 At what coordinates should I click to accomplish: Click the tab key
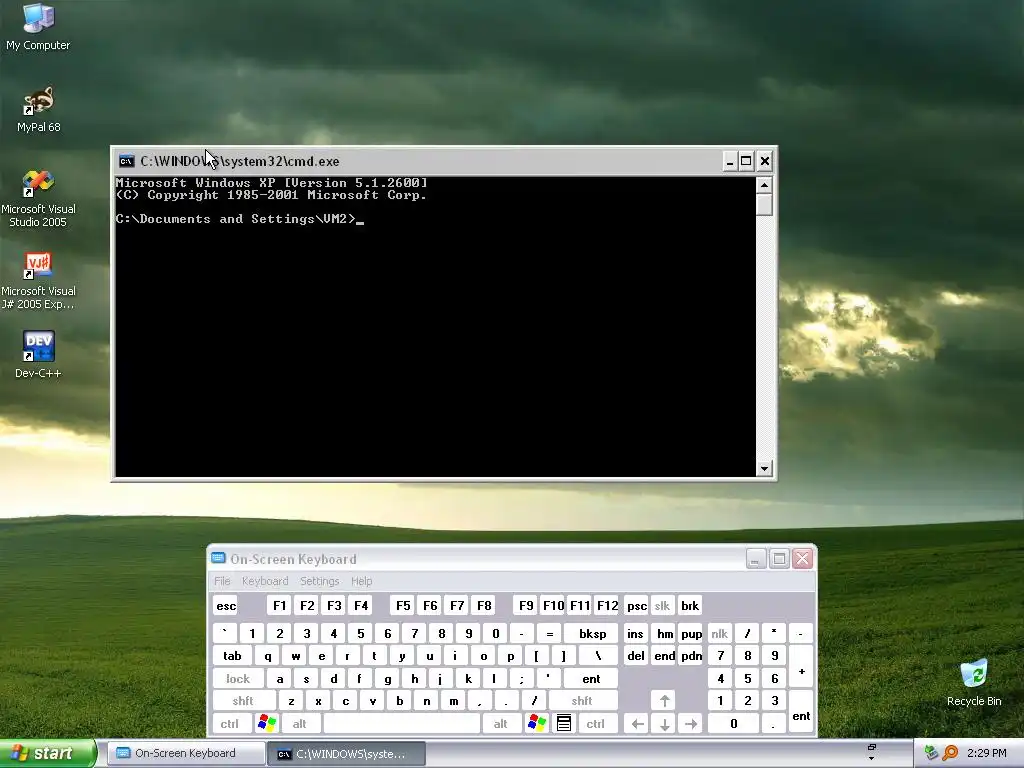pyautogui.click(x=232, y=656)
